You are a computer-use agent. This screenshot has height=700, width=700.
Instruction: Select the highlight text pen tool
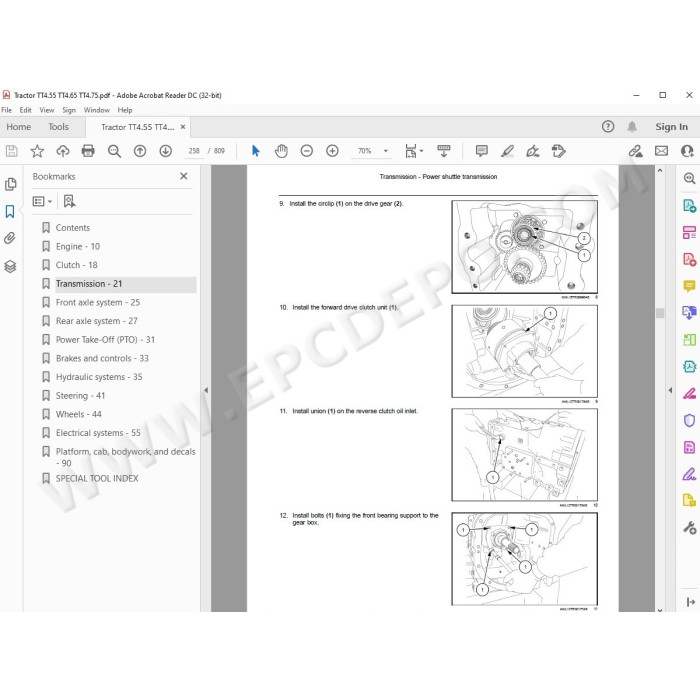click(x=507, y=151)
